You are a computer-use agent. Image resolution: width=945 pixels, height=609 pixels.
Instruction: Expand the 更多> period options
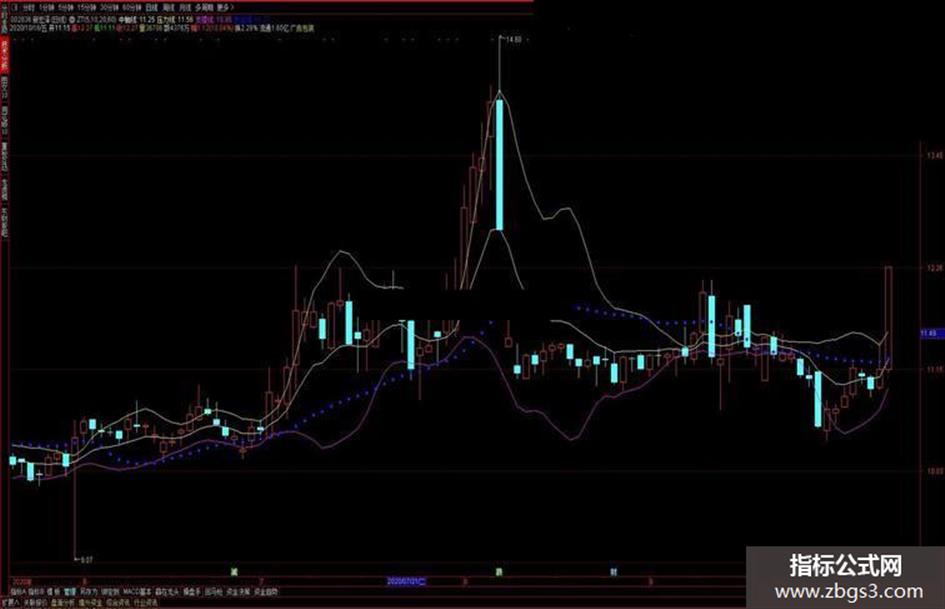point(224,8)
